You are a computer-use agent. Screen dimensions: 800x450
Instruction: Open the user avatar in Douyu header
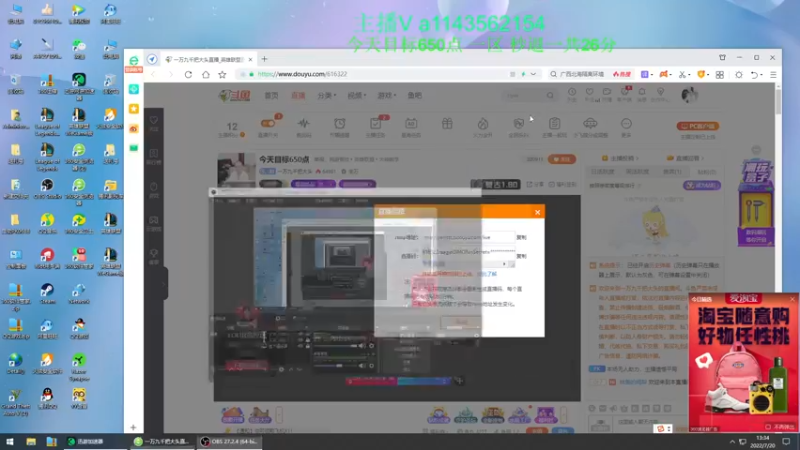(x=689, y=95)
